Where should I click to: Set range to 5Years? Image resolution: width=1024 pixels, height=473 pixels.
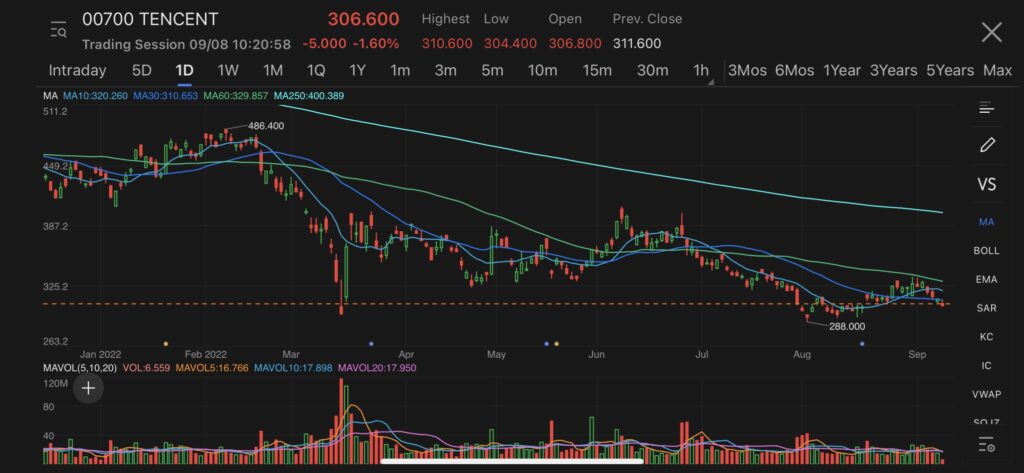(x=950, y=71)
